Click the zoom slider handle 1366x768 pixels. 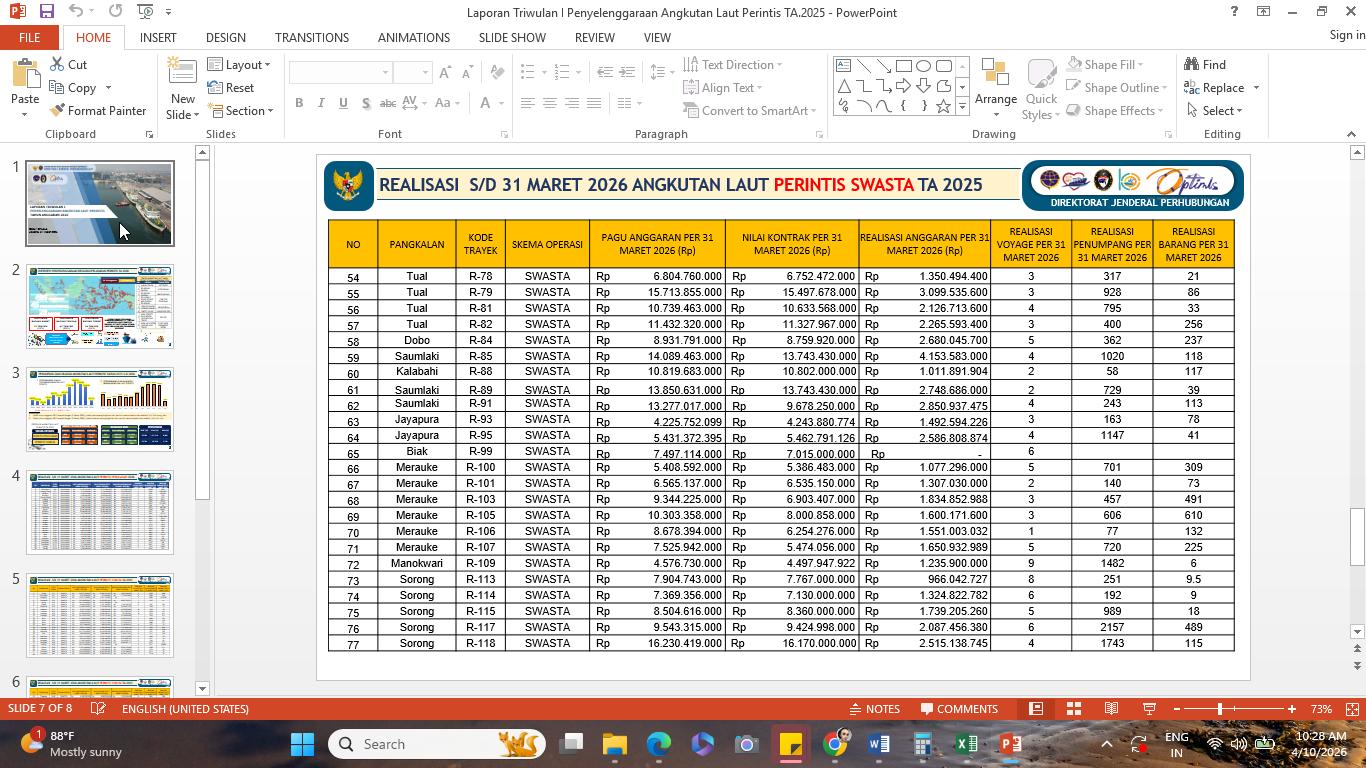tap(1219, 709)
